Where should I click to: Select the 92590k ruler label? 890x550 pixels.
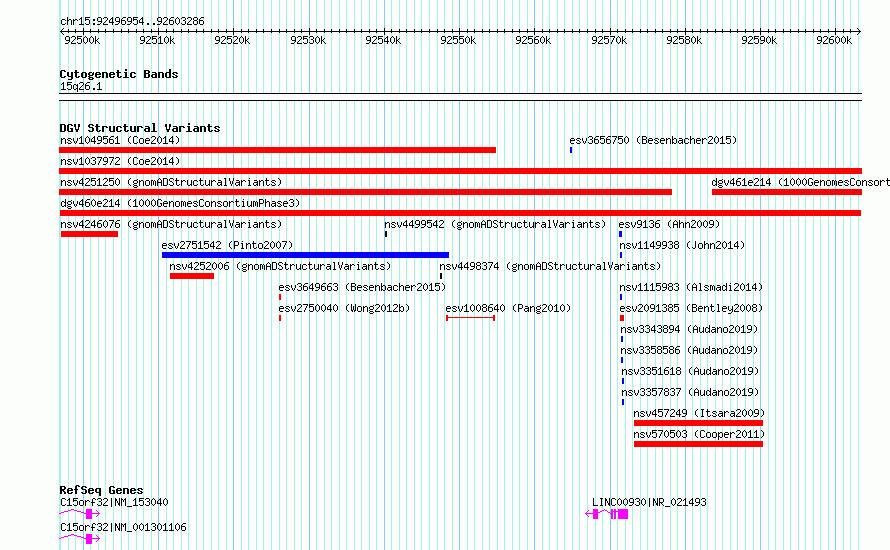coord(759,40)
